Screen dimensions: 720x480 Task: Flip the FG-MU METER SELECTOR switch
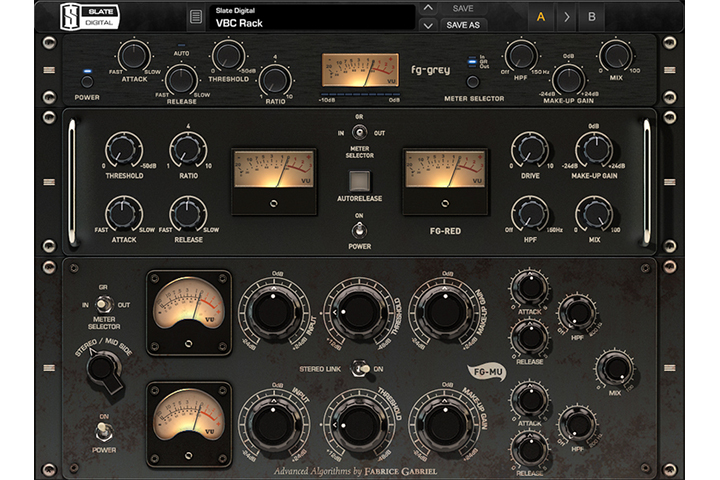click(104, 304)
